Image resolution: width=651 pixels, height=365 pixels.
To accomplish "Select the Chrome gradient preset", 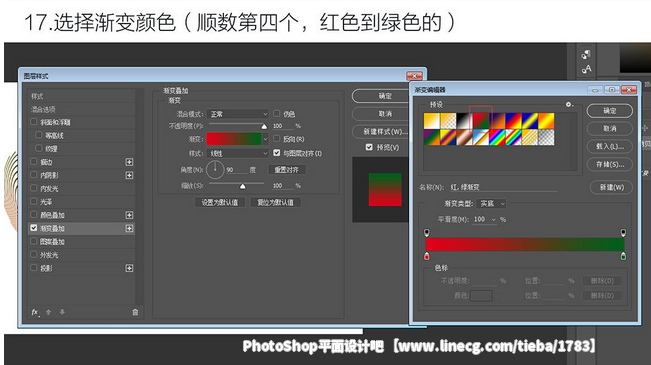I will (x=481, y=137).
